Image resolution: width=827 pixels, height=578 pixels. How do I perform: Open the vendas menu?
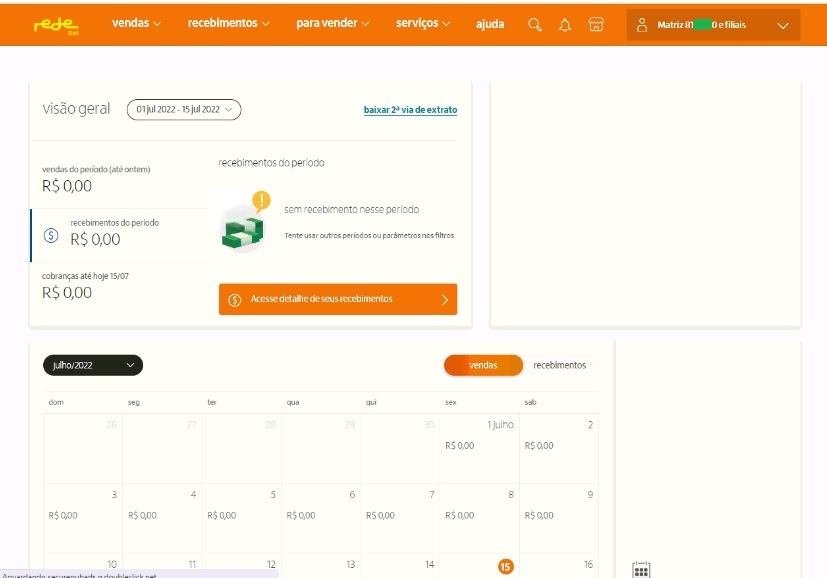(136, 23)
